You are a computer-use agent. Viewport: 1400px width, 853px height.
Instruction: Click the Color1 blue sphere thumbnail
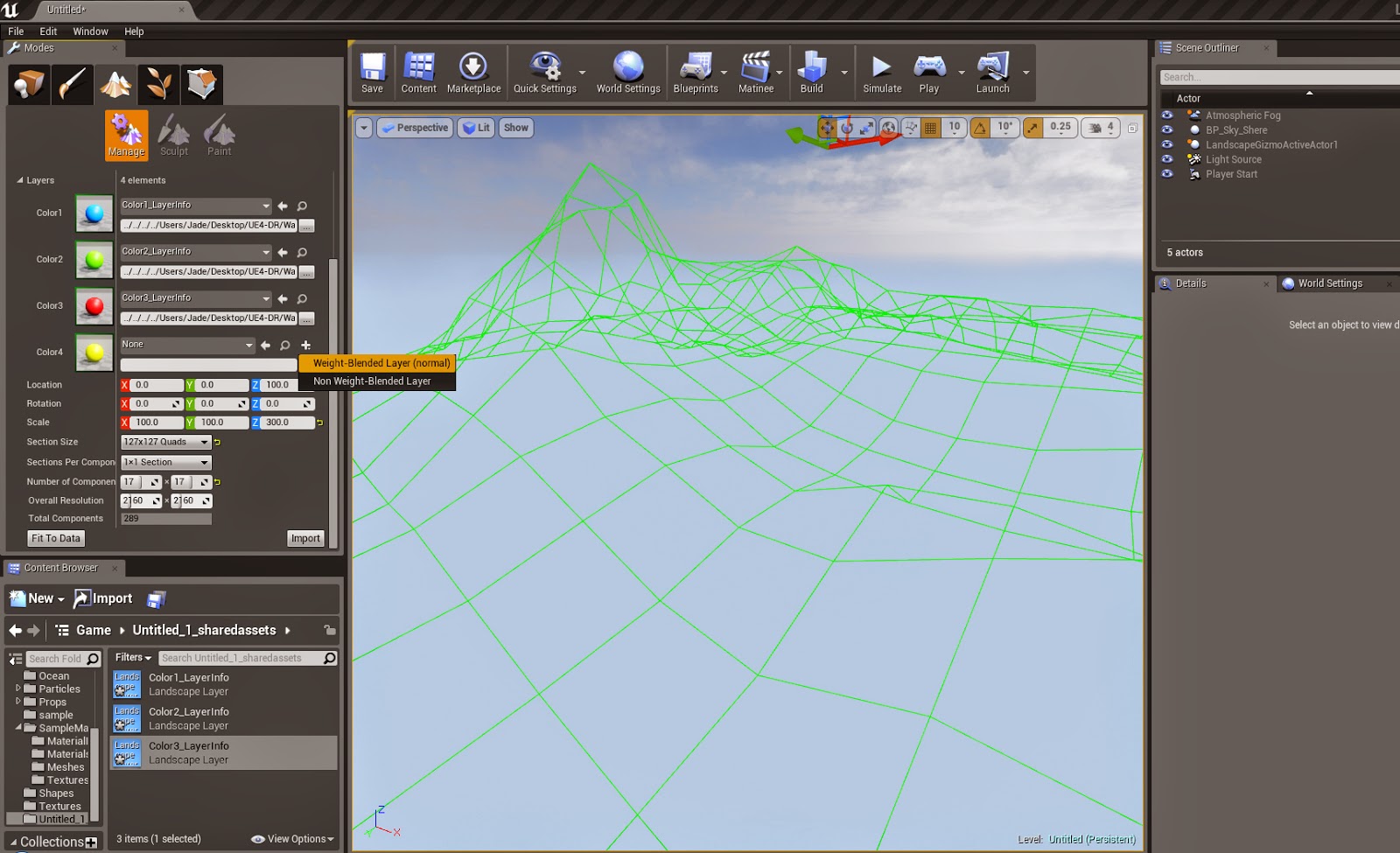pyautogui.click(x=94, y=213)
